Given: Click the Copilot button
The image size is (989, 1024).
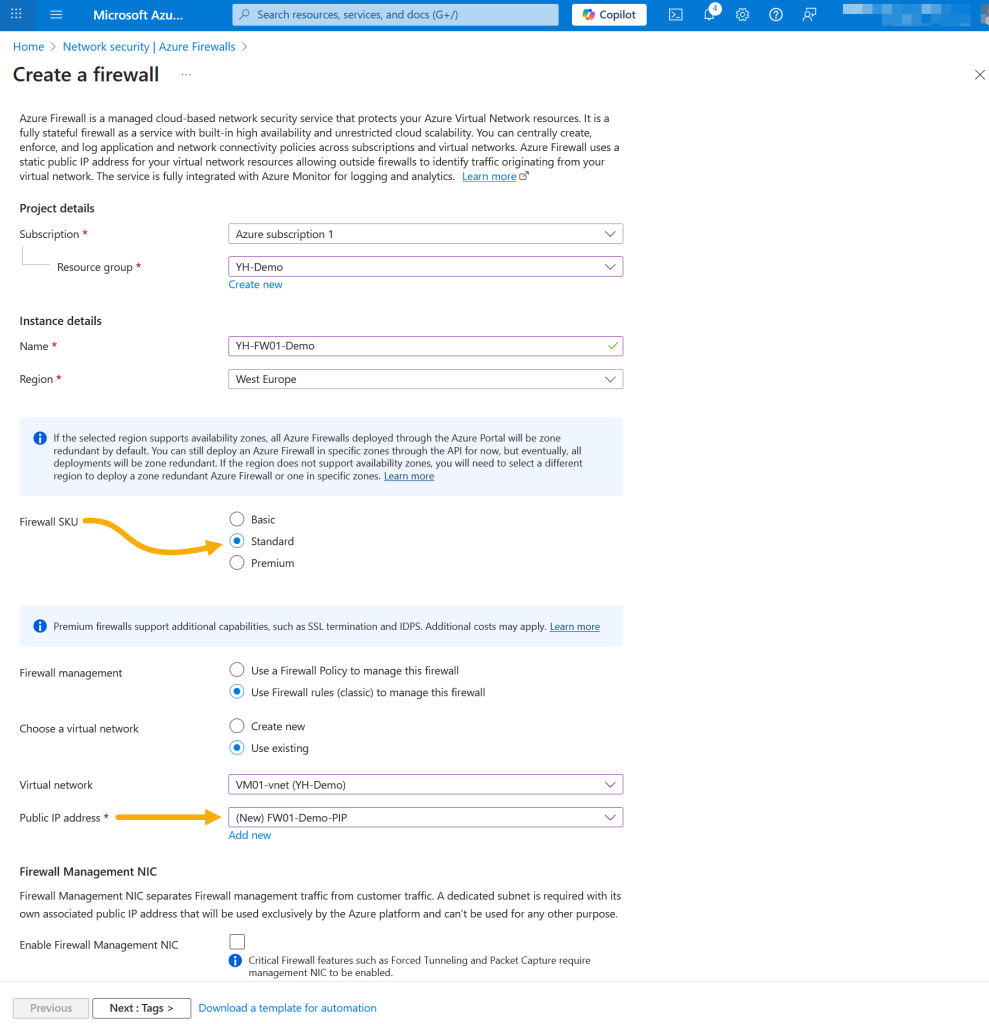Looking at the screenshot, I should point(609,14).
